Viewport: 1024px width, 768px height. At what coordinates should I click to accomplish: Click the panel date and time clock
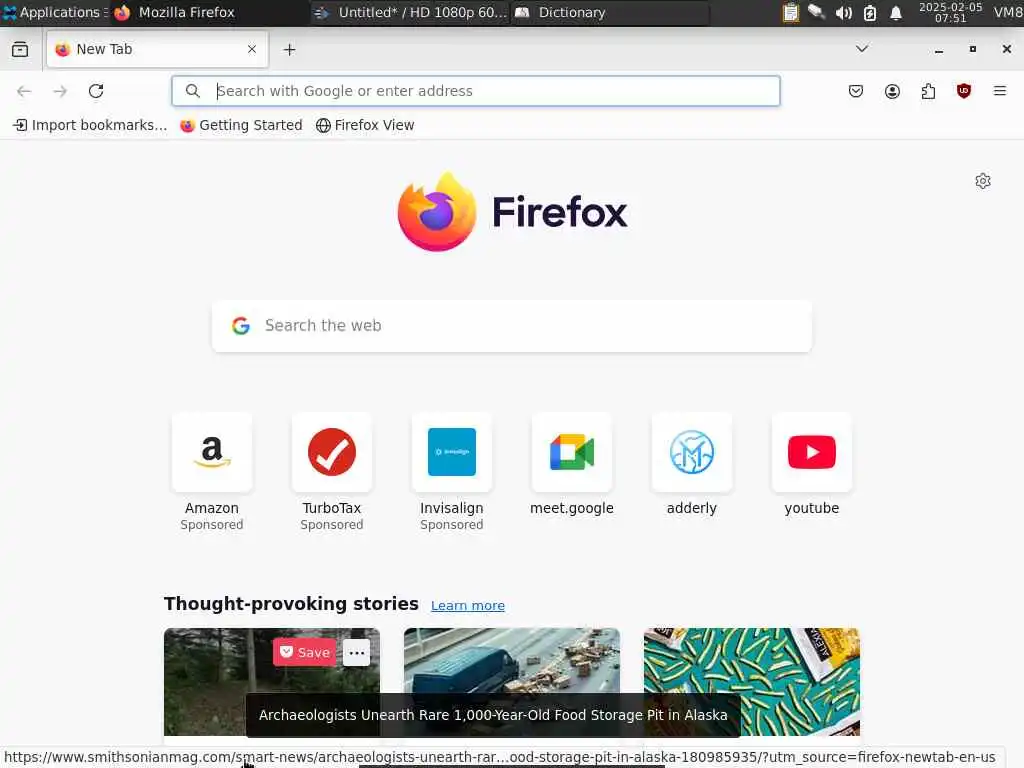(950, 12)
